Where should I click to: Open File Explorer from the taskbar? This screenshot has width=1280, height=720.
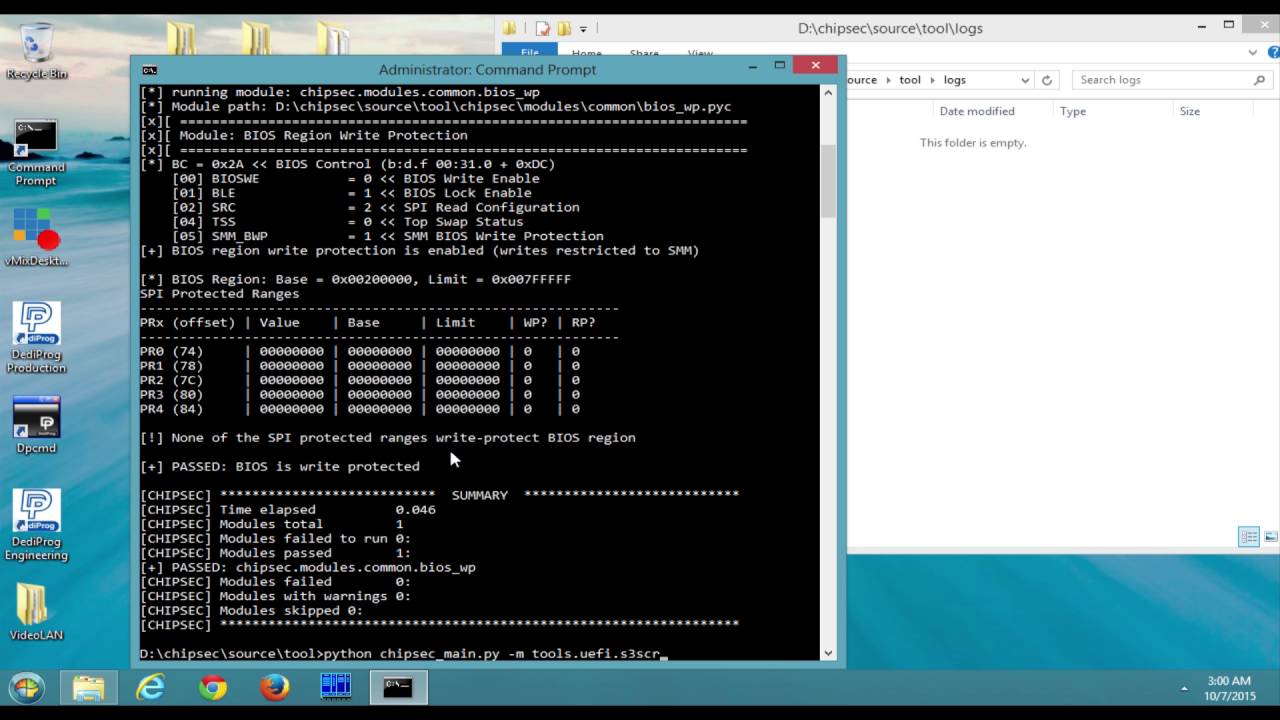click(x=88, y=688)
